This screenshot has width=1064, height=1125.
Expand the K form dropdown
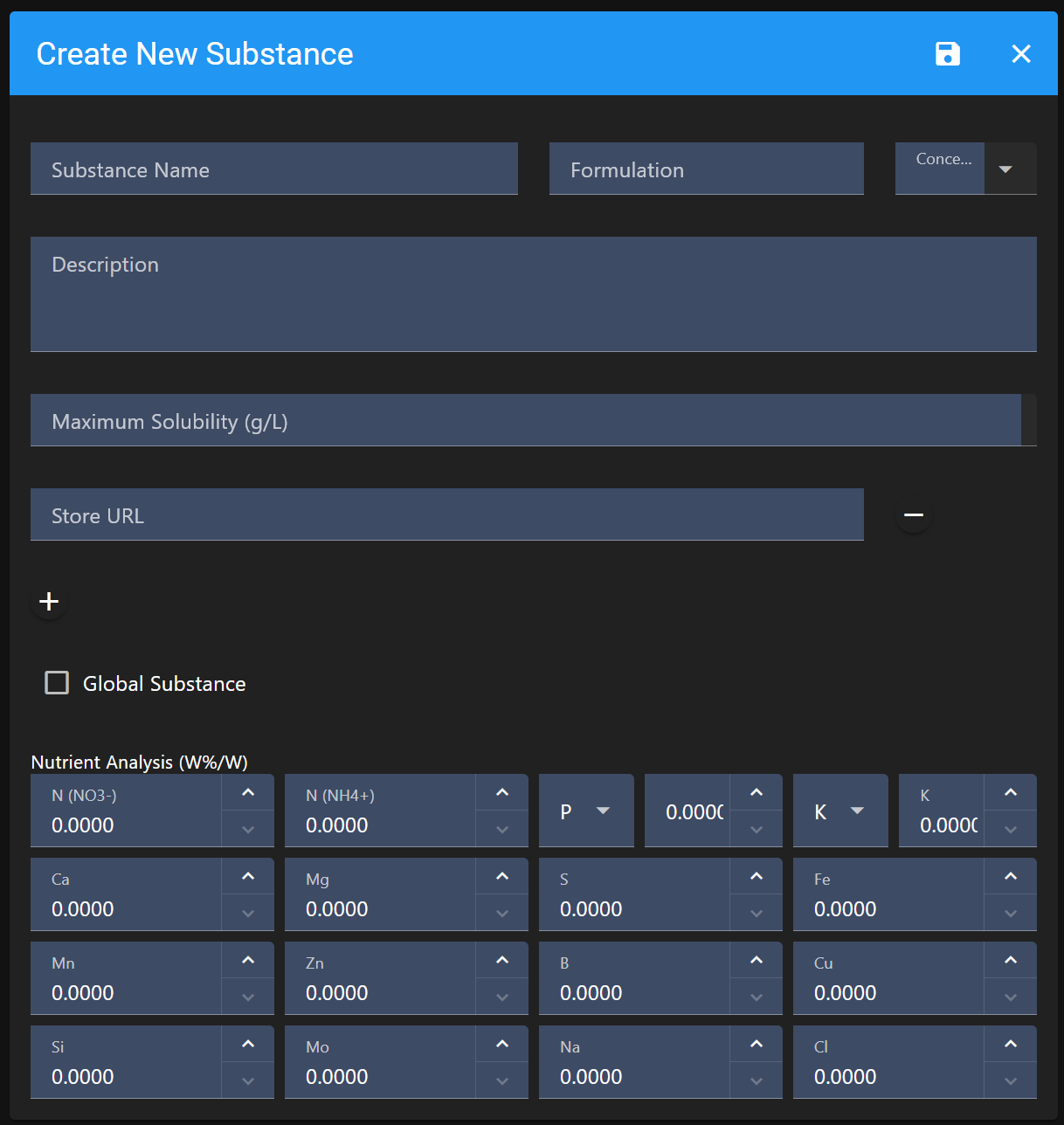(840, 811)
